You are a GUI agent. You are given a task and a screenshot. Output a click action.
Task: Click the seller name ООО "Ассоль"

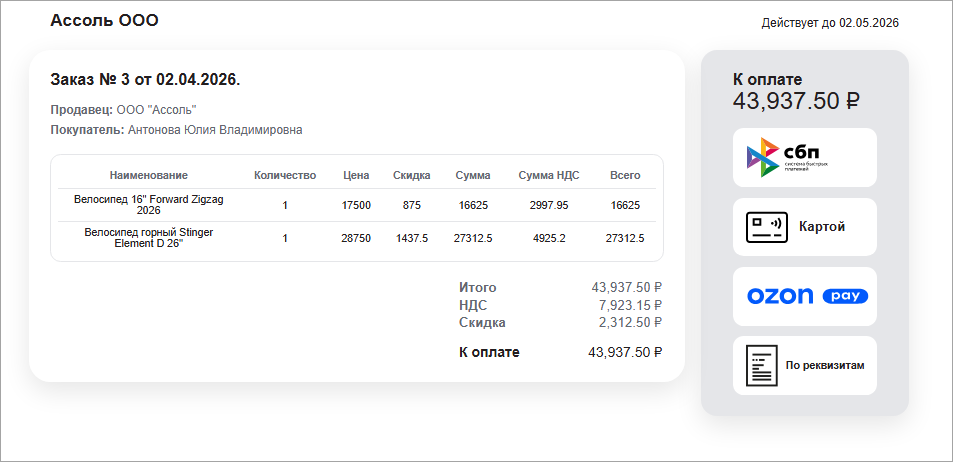coord(156,109)
